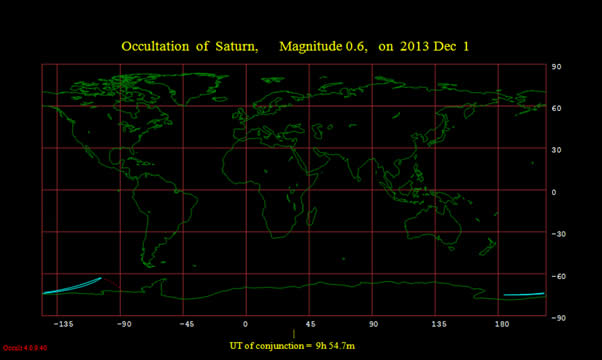Click the yellow conjunction tick mark below axis
The height and width of the screenshot is (360, 602).
pyautogui.click(x=294, y=334)
